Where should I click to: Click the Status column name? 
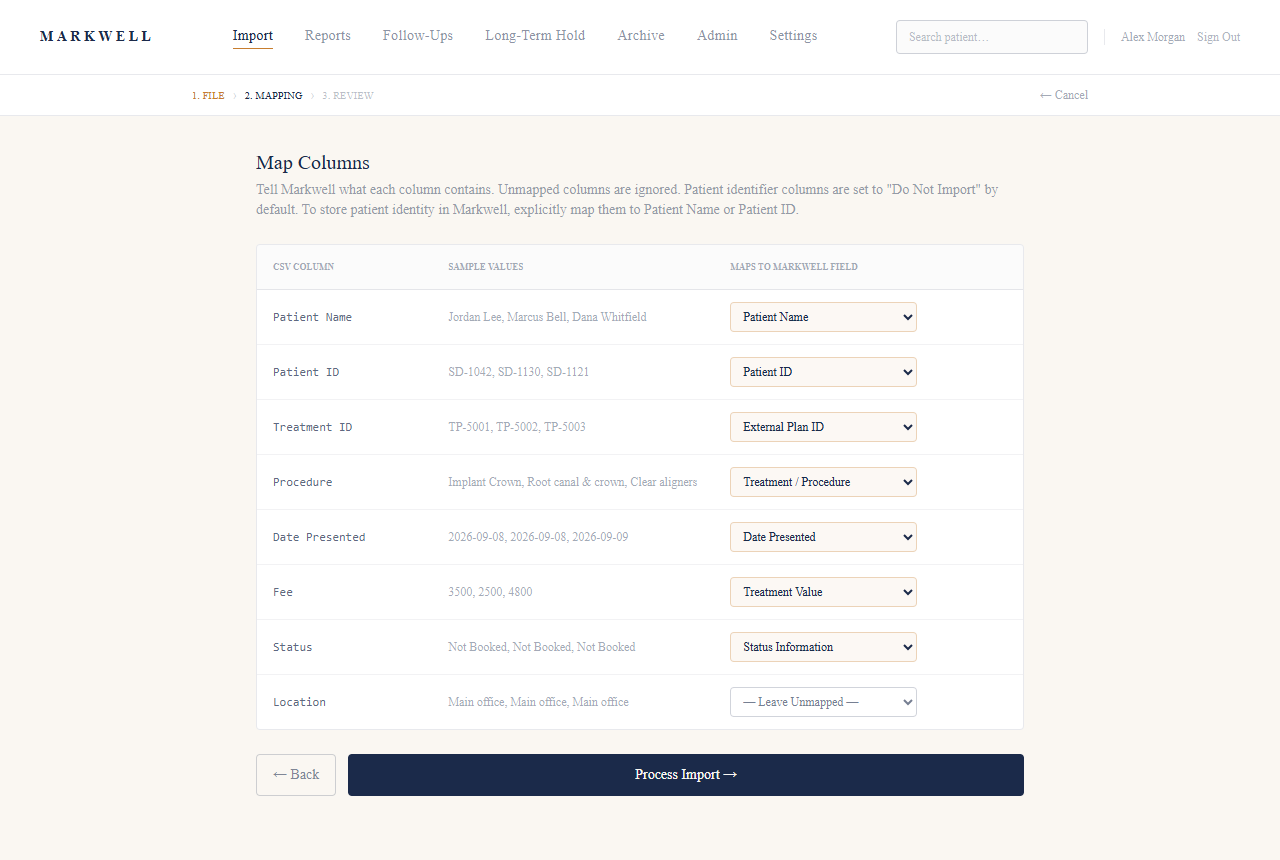coord(293,647)
